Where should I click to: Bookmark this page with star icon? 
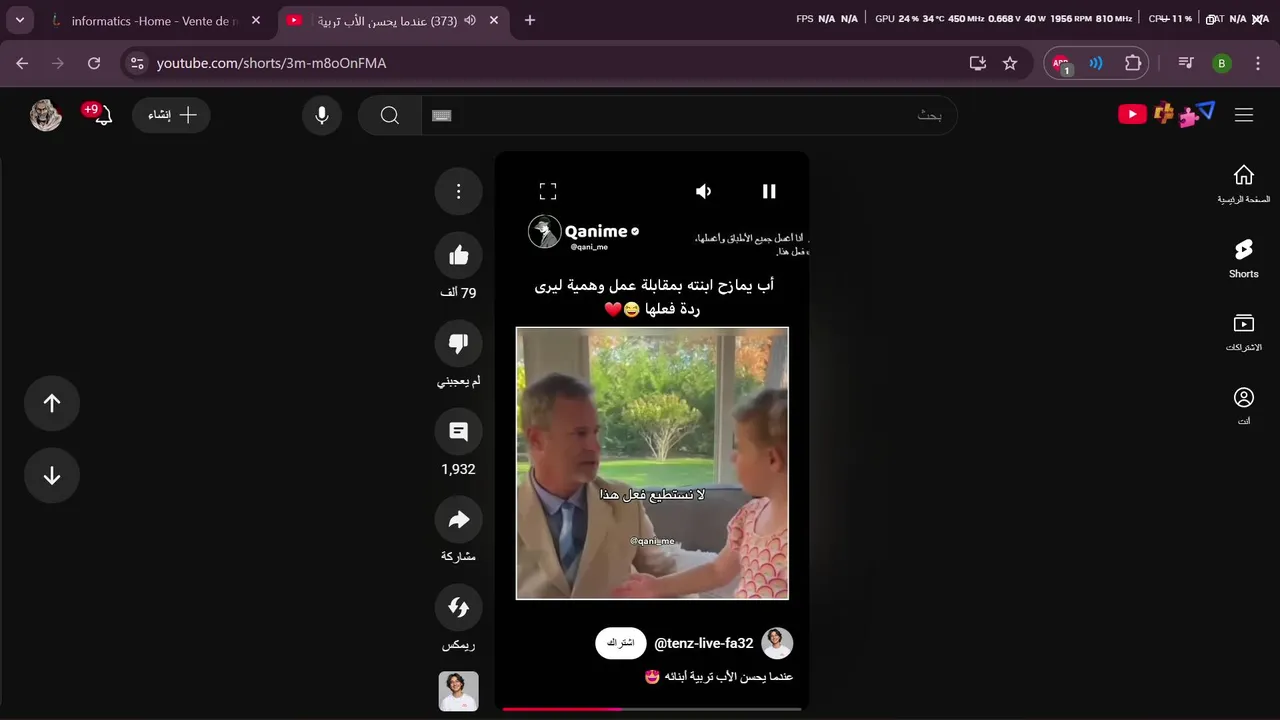tap(1010, 63)
